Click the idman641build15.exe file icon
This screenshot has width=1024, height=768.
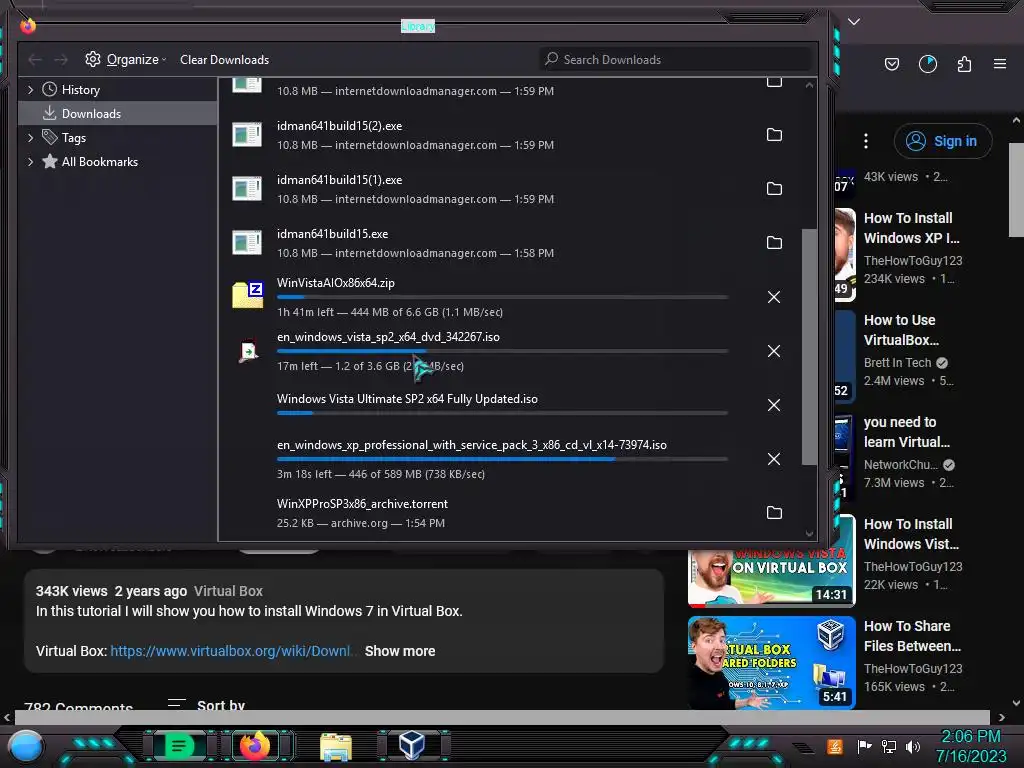248,242
